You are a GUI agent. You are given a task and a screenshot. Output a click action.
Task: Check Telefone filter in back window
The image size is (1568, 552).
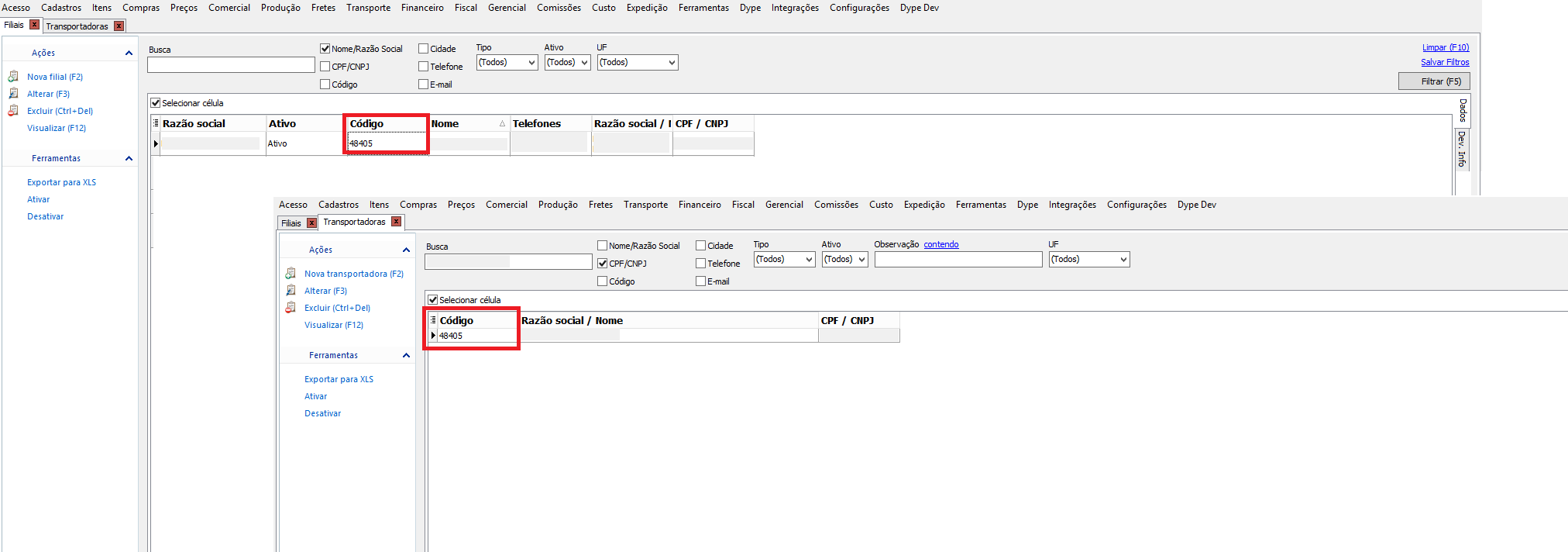pyautogui.click(x=424, y=67)
